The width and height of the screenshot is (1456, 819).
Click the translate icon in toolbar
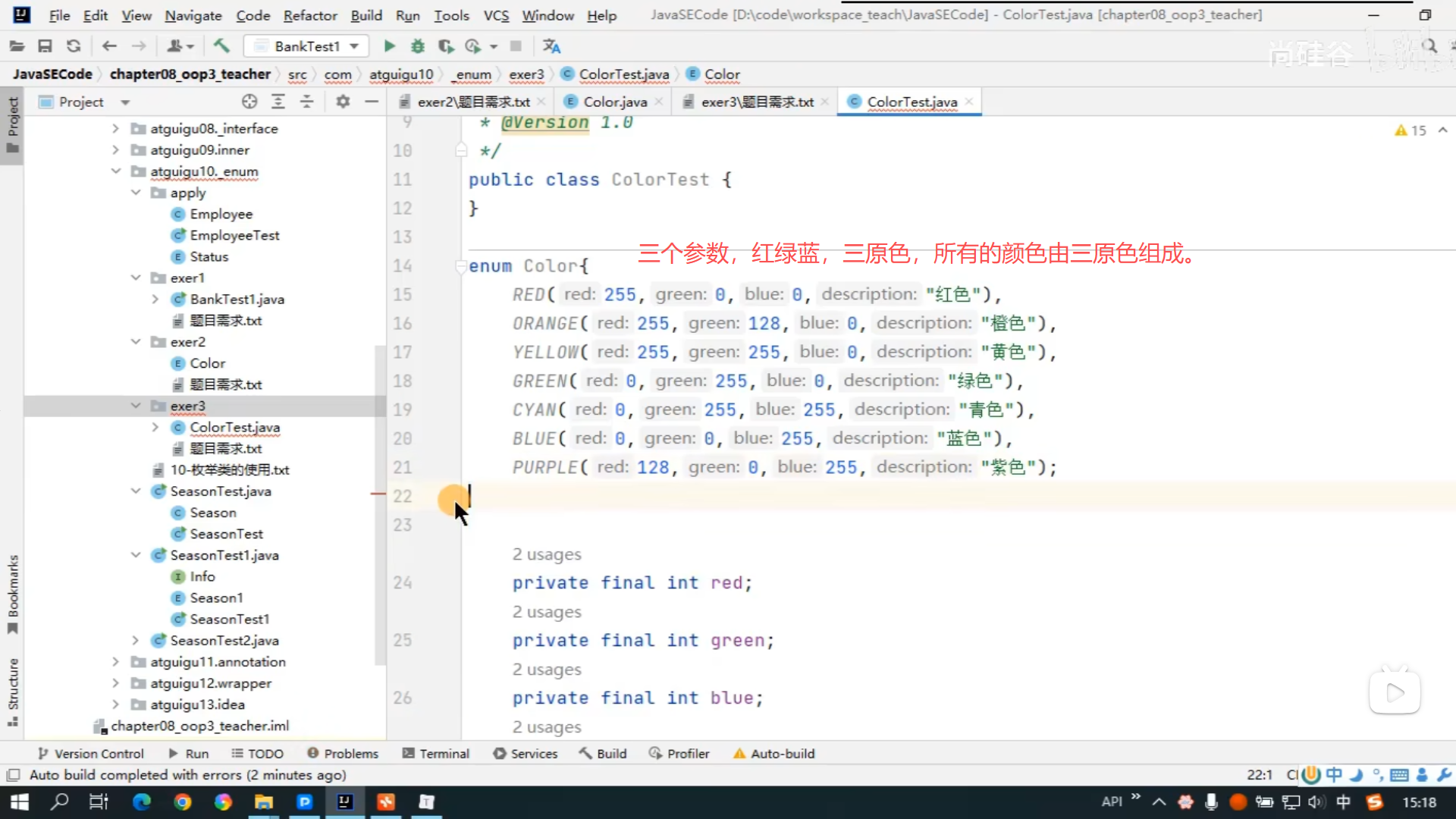(x=551, y=46)
